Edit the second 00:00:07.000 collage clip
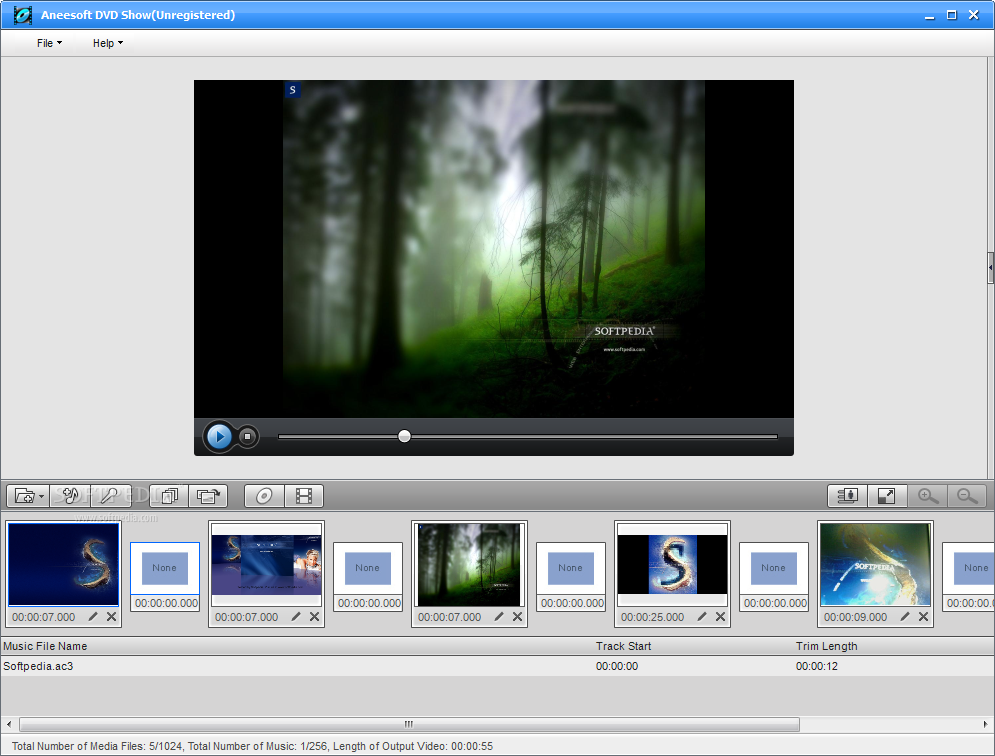 296,616
